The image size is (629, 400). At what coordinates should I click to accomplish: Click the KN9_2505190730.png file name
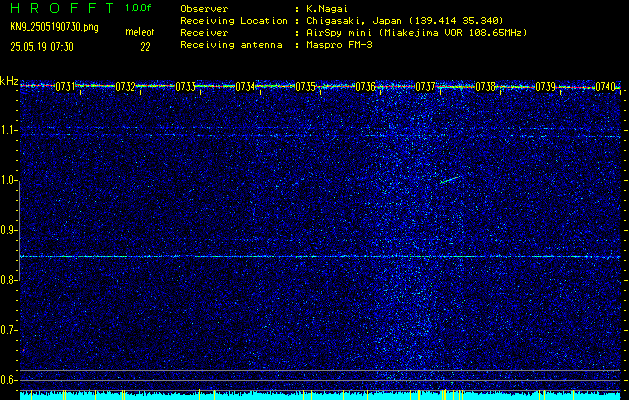tap(54, 27)
